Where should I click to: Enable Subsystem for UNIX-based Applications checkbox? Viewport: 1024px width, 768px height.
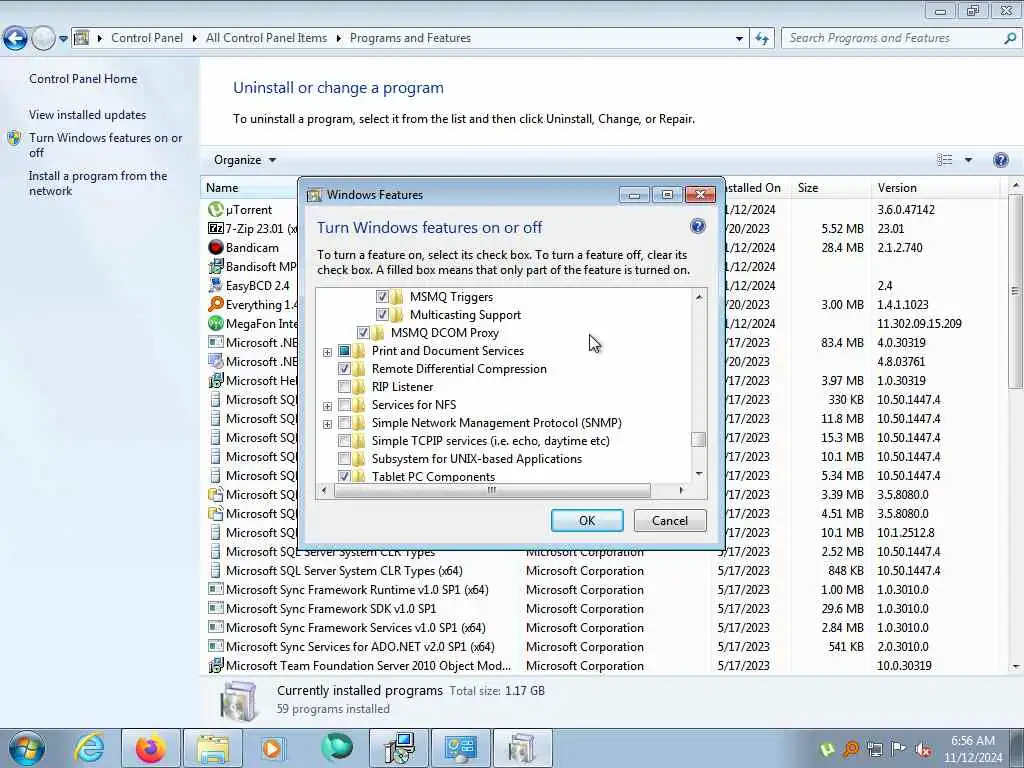pyautogui.click(x=344, y=458)
